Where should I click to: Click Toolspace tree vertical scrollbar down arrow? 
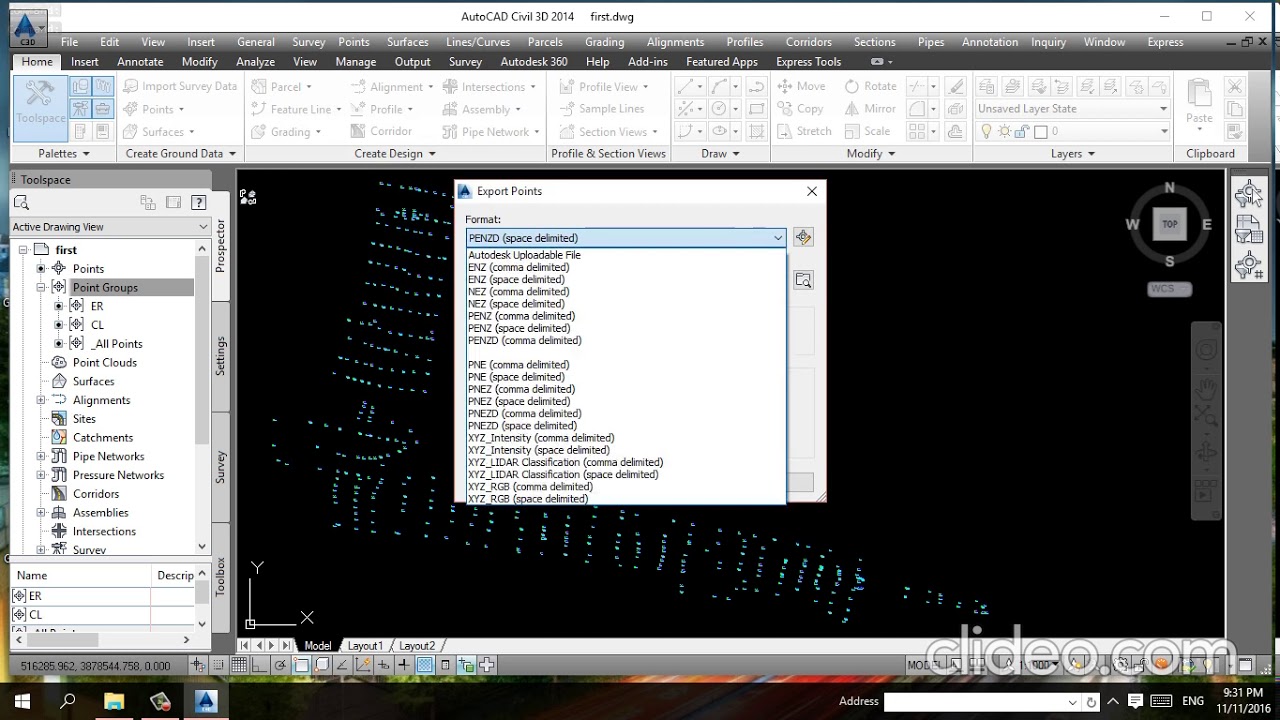[202, 547]
